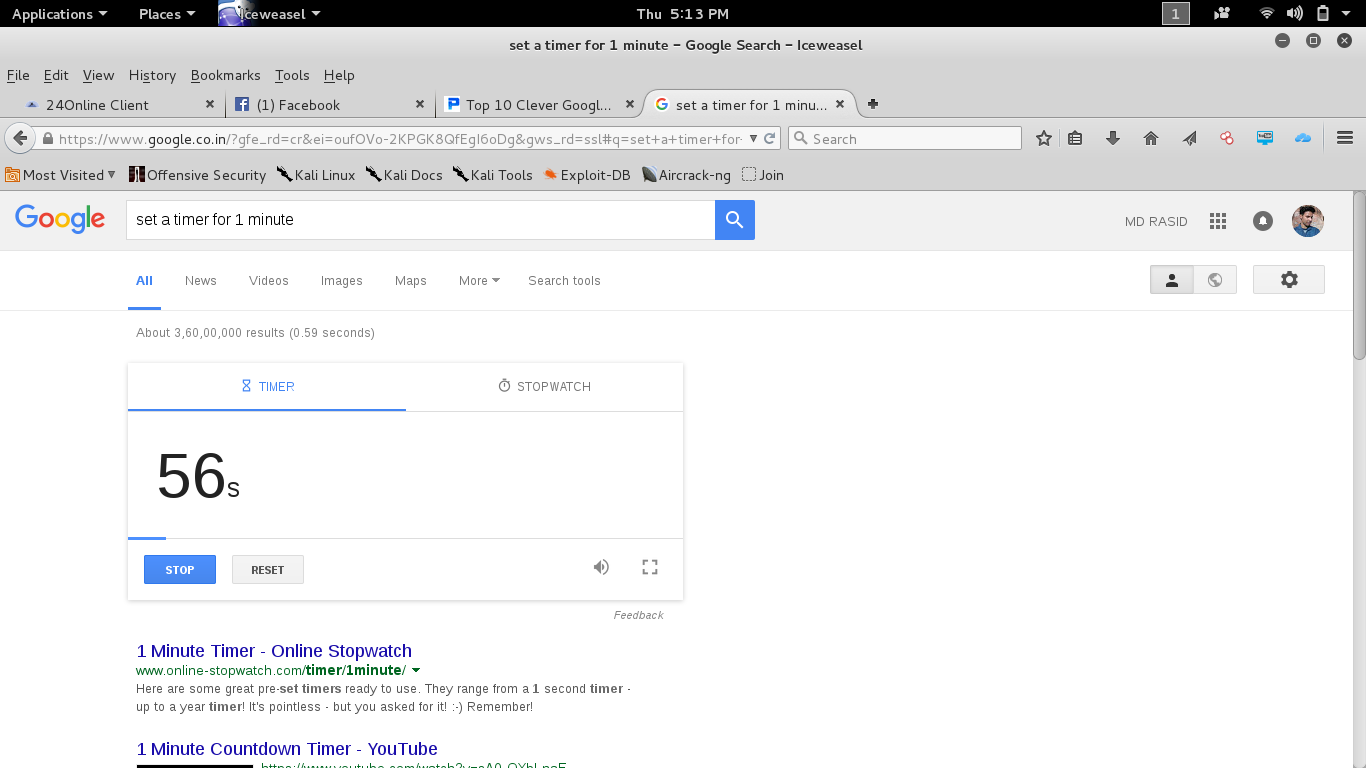
Task: Open the More search filter dropdown
Action: (479, 281)
